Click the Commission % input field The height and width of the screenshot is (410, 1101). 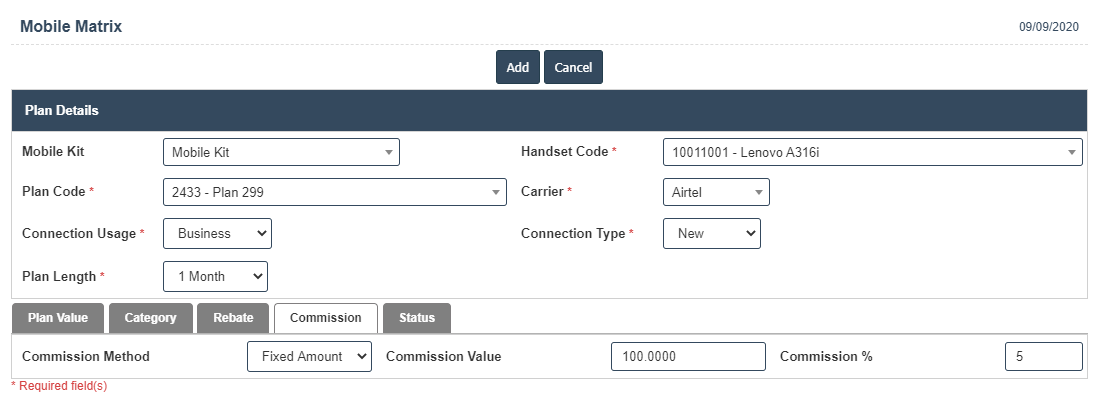pyautogui.click(x=1043, y=356)
